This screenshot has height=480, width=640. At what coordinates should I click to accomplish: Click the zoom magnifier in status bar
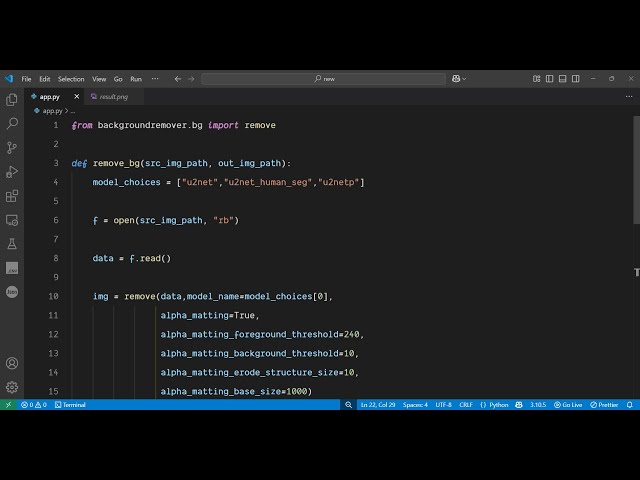click(x=348, y=404)
